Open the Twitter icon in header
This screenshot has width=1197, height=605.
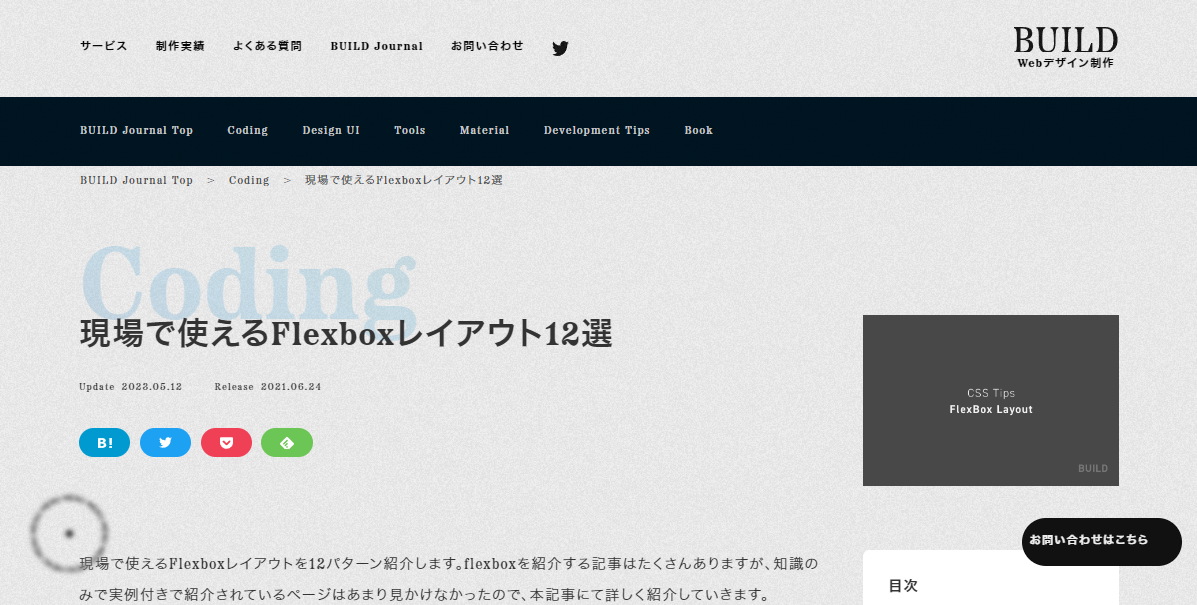tap(560, 48)
